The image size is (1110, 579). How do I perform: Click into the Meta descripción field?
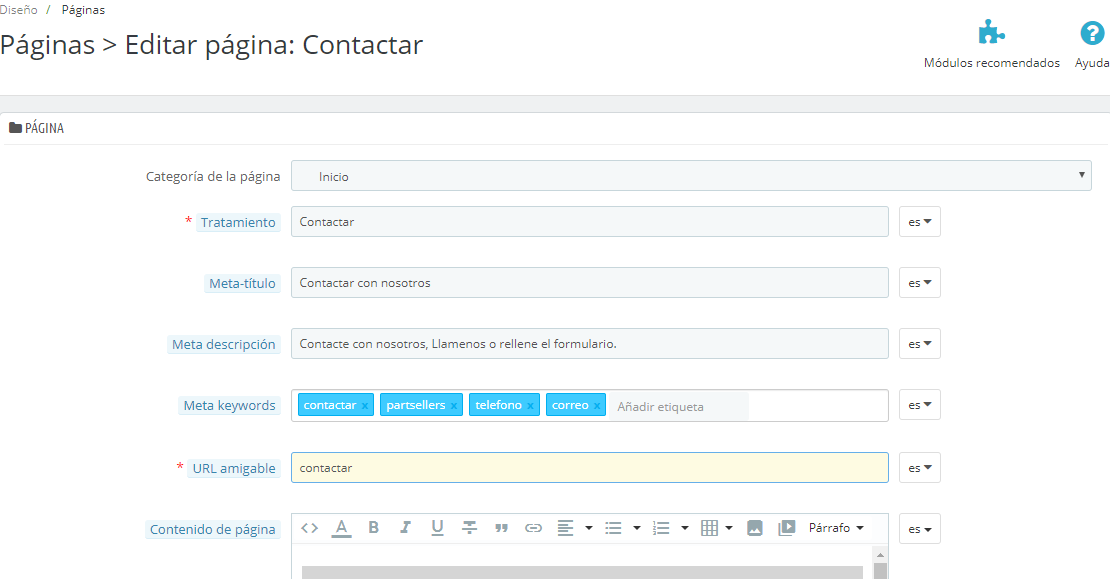click(590, 343)
